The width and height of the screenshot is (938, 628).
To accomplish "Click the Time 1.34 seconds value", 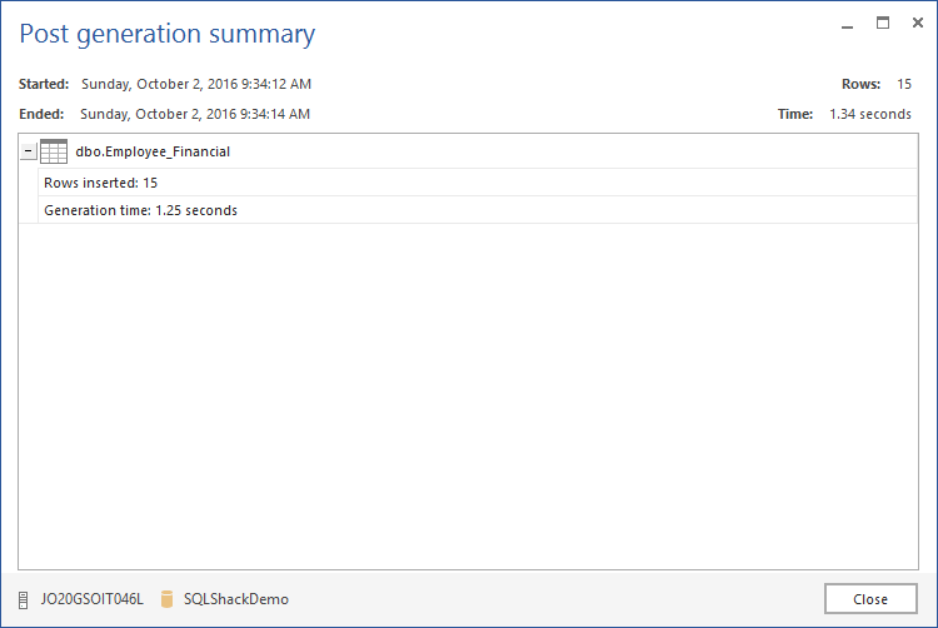I will pos(870,114).
